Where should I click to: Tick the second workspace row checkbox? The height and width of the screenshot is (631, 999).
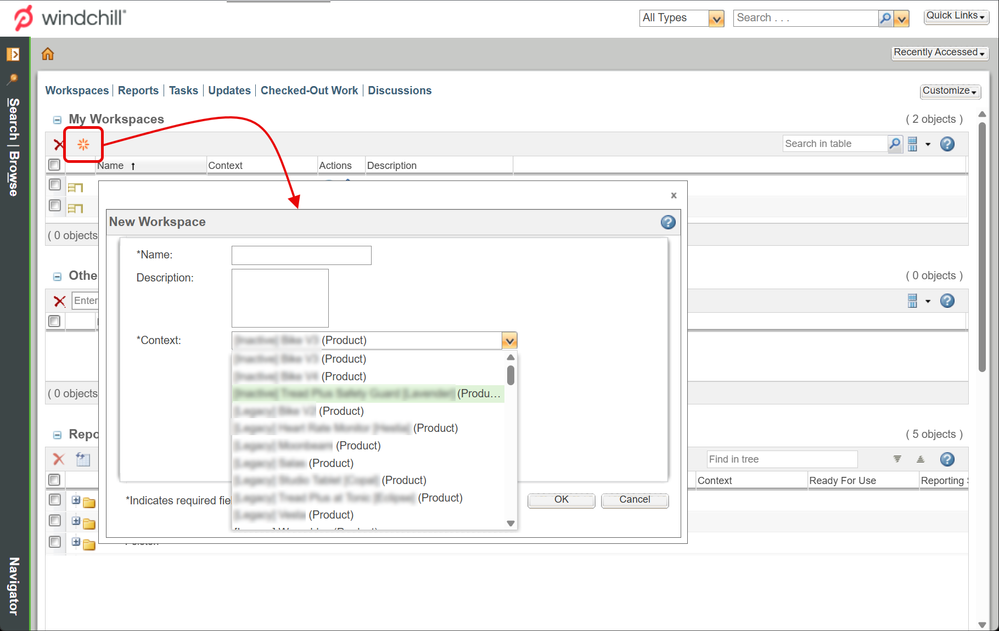point(55,206)
